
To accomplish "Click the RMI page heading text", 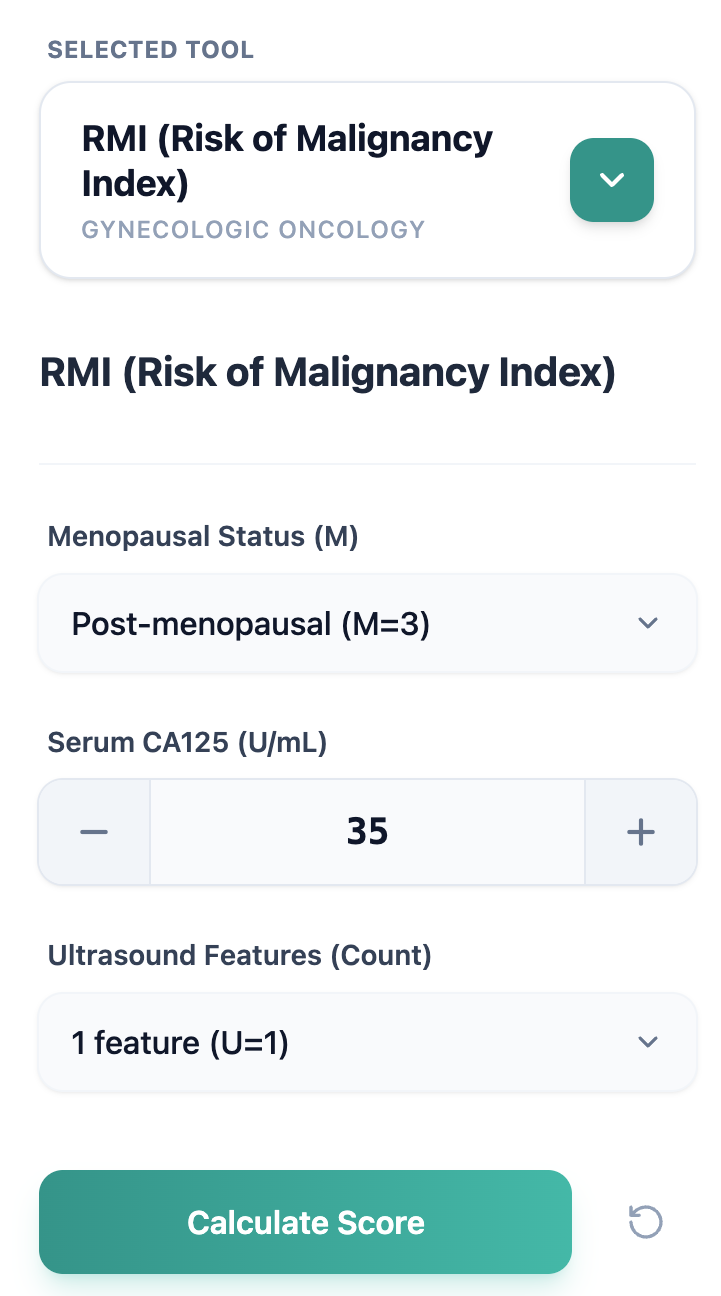I will [x=327, y=372].
